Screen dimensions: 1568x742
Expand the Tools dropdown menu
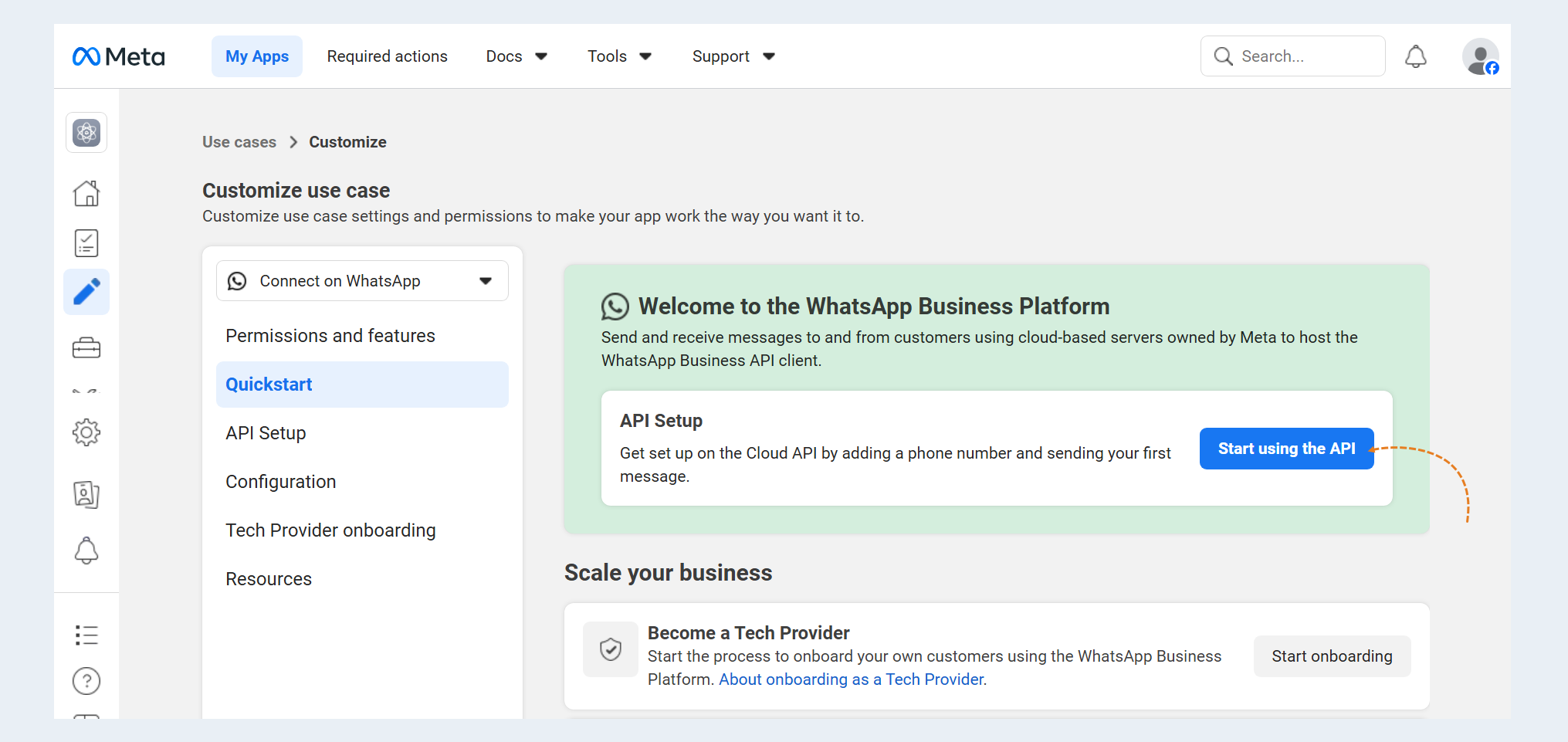[x=619, y=56]
